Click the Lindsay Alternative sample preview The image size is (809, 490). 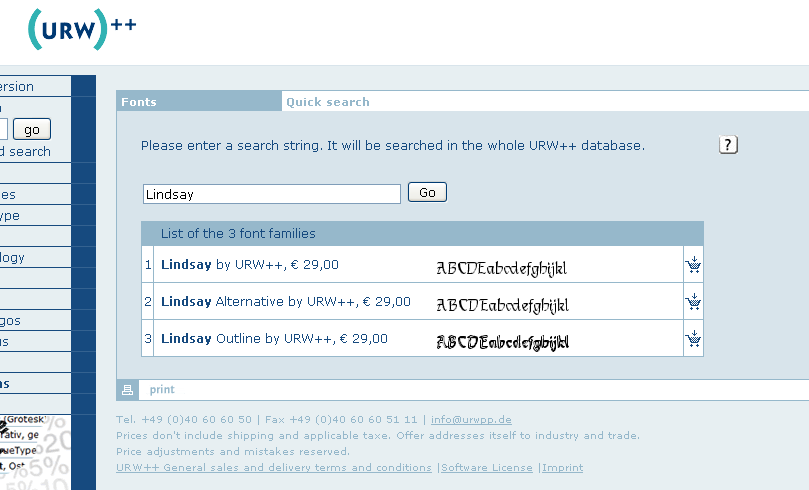[503, 305]
